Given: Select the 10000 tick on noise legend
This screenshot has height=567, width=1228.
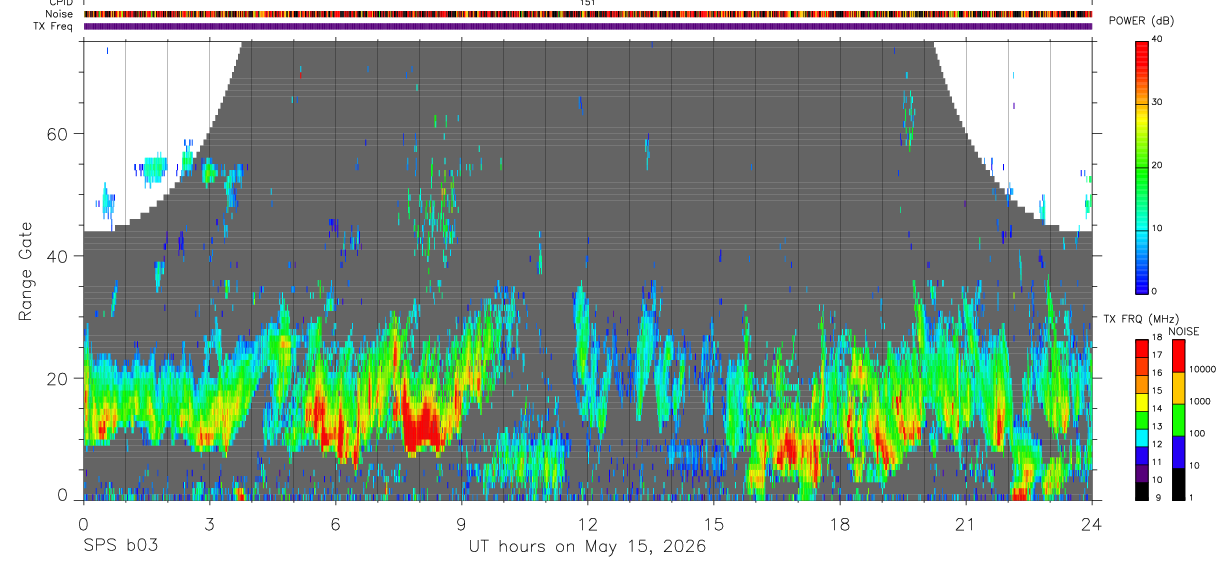Looking at the screenshot, I should pyautogui.click(x=1202, y=369).
